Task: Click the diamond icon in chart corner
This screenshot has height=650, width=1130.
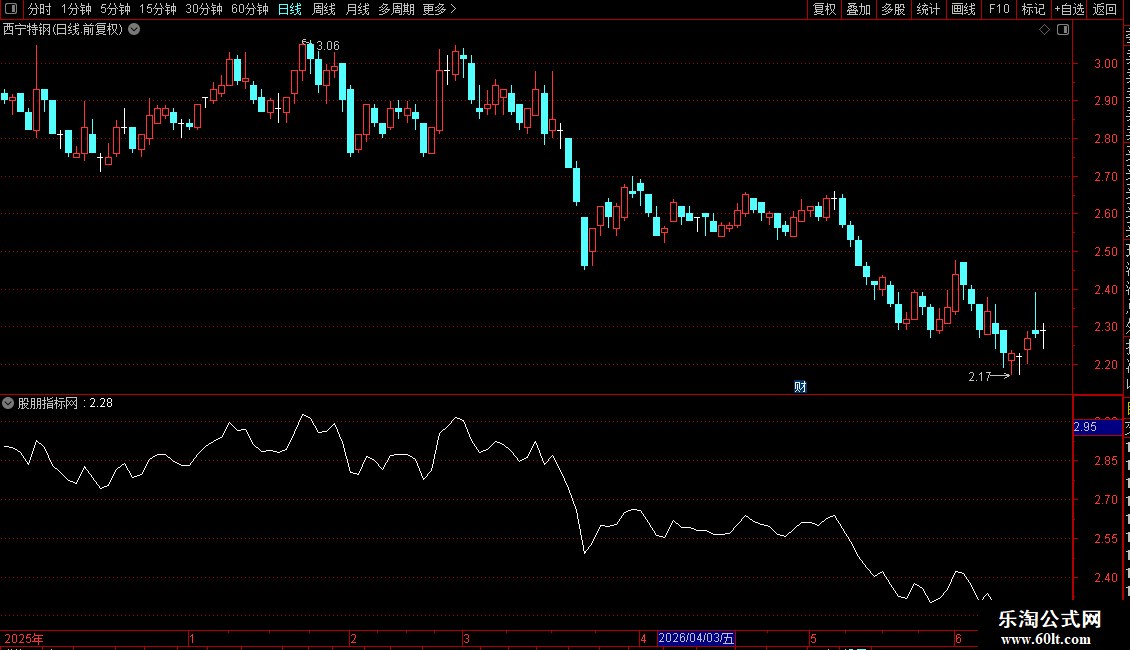Action: 1044,30
